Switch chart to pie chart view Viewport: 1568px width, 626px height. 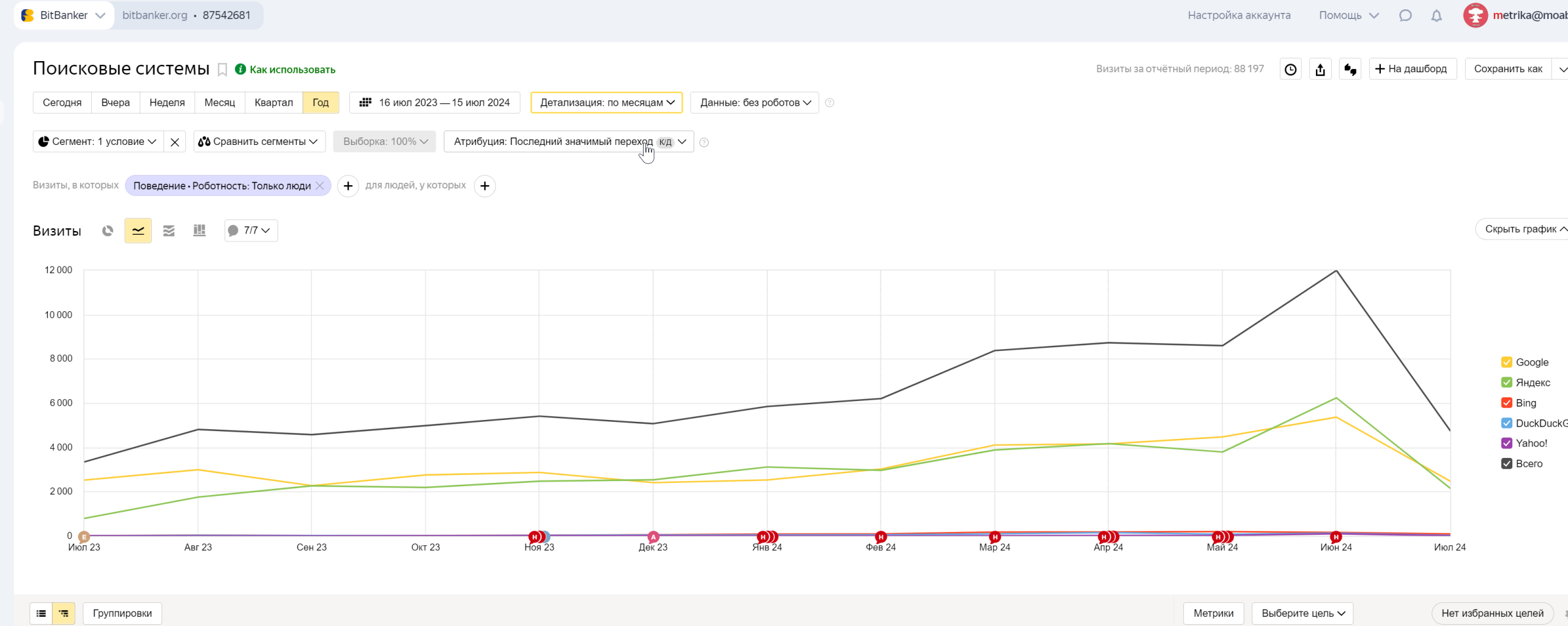pos(108,230)
